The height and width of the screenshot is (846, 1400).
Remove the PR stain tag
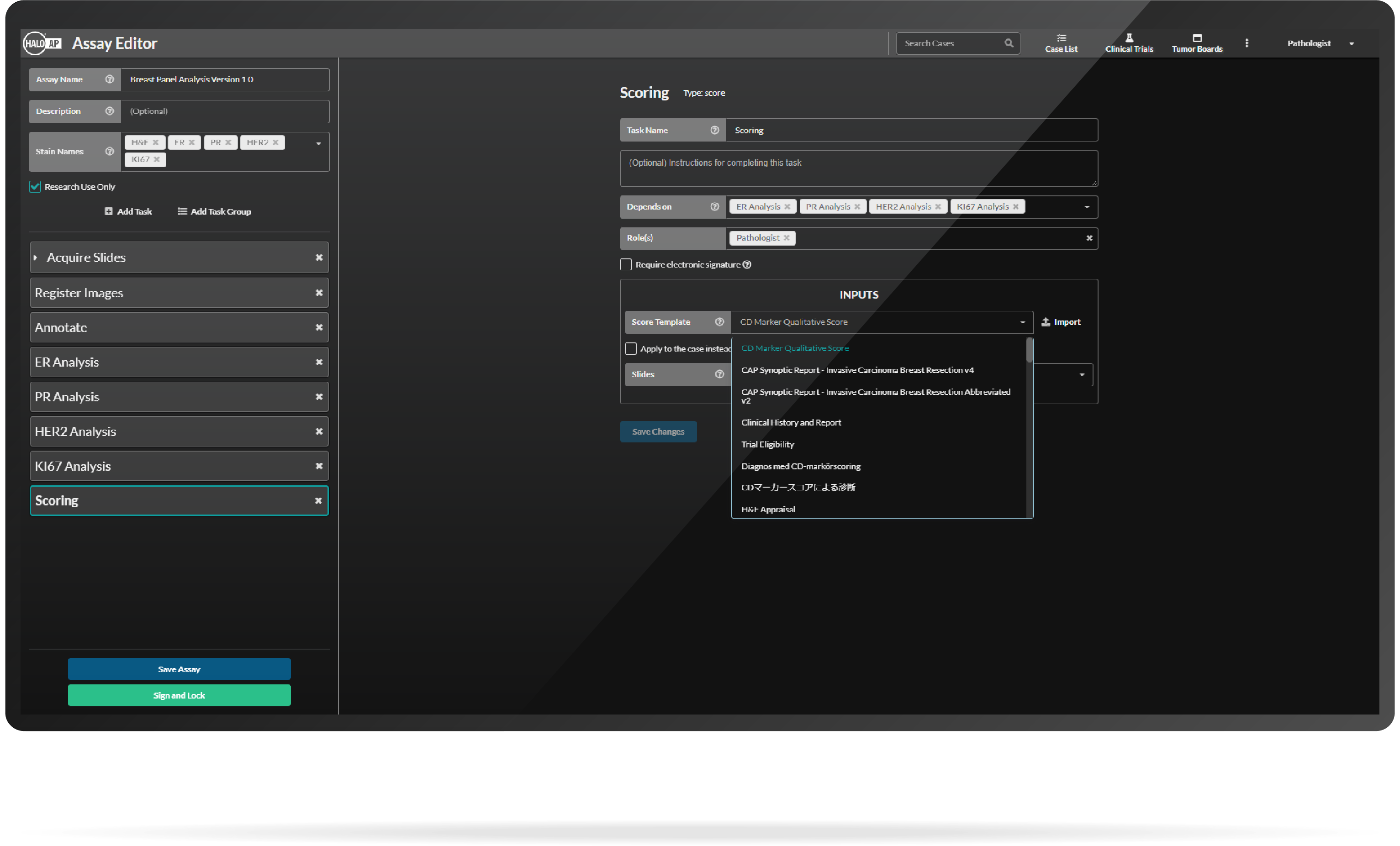click(x=228, y=142)
